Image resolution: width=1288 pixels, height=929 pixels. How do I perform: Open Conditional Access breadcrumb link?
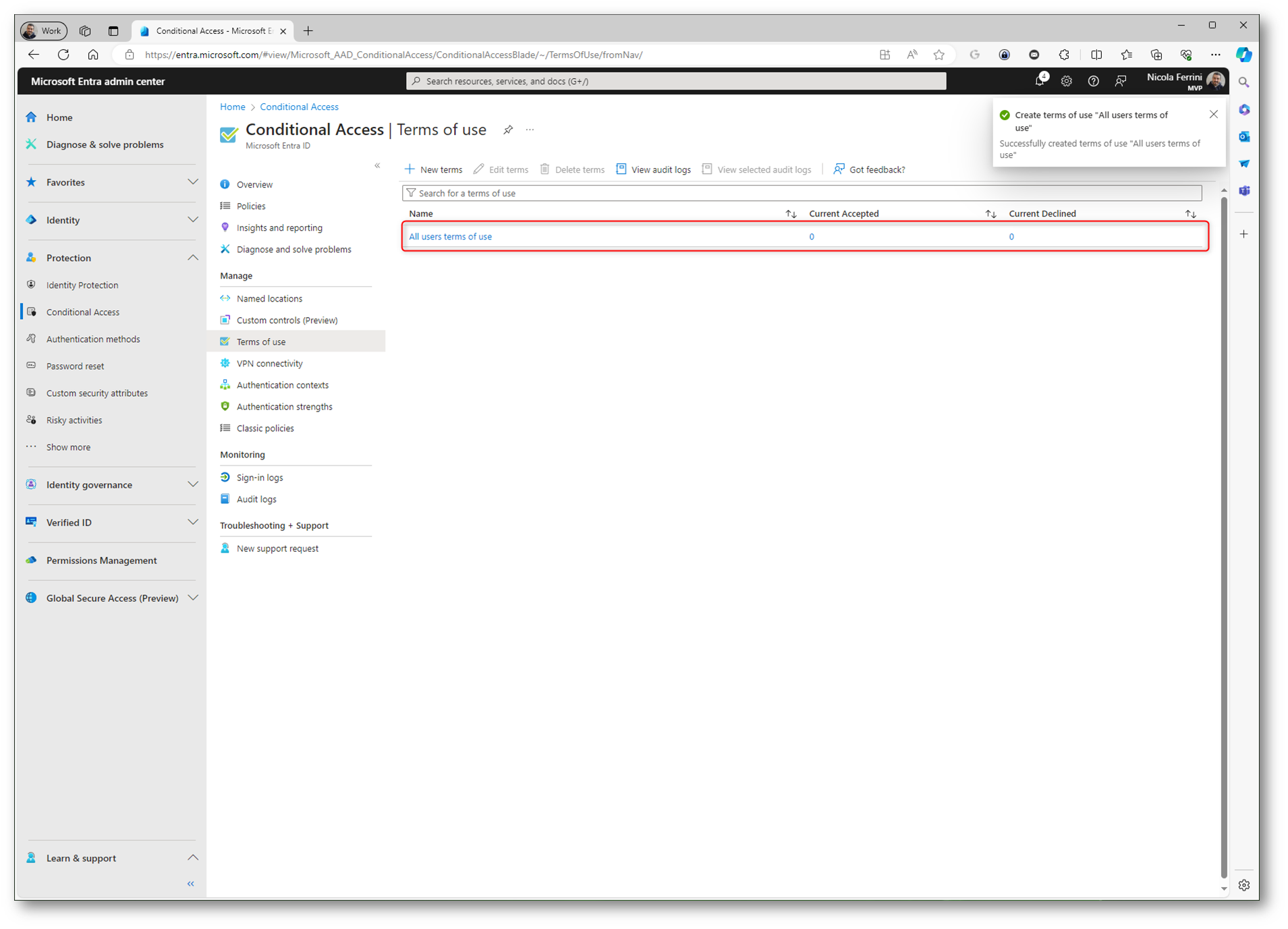click(x=299, y=107)
